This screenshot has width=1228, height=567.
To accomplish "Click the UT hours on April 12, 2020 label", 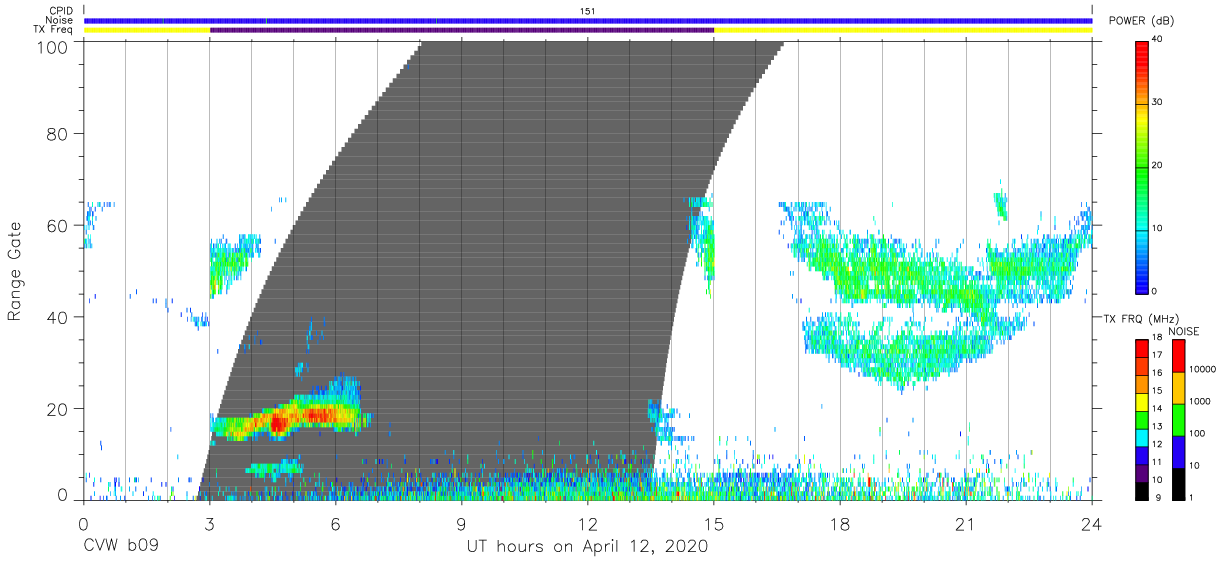I will 587,547.
